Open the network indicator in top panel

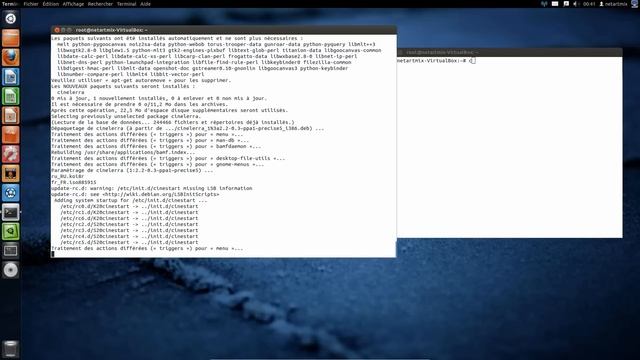[544, 4]
